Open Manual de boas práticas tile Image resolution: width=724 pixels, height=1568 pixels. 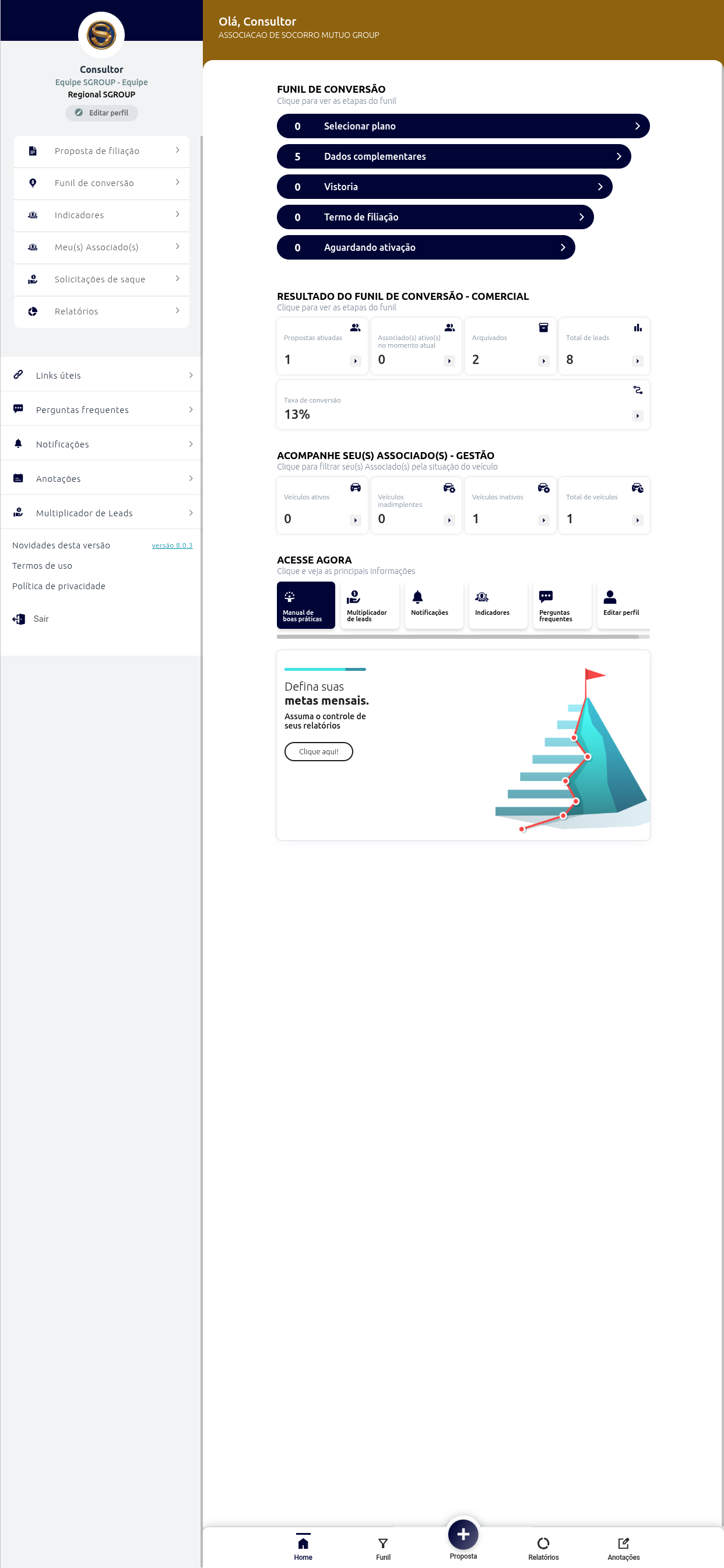pyautogui.click(x=305, y=605)
